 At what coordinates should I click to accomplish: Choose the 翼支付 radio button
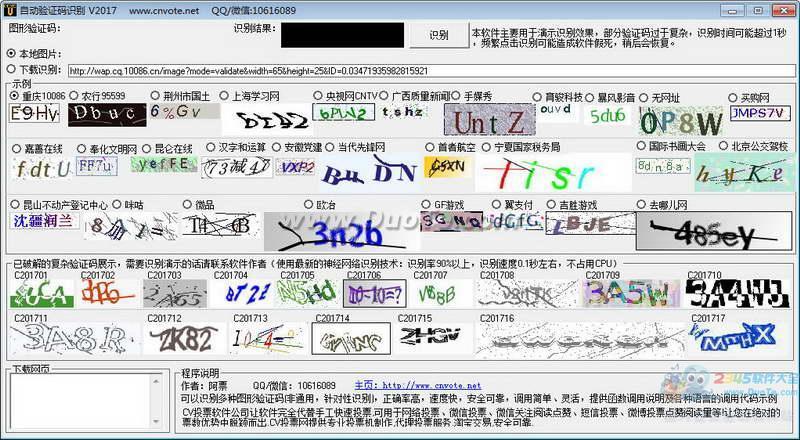[x=496, y=205]
